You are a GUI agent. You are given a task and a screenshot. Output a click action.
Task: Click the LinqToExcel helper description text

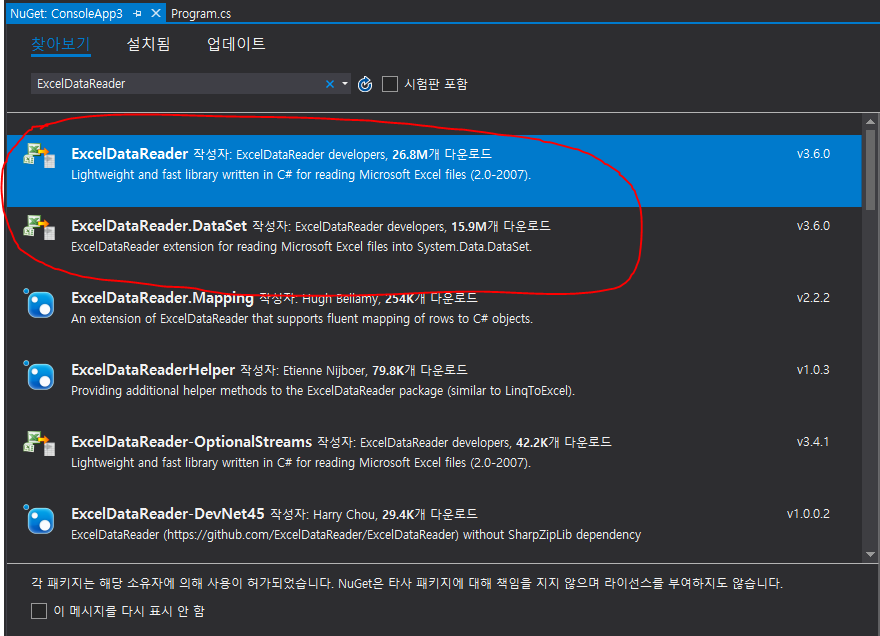click(x=323, y=391)
